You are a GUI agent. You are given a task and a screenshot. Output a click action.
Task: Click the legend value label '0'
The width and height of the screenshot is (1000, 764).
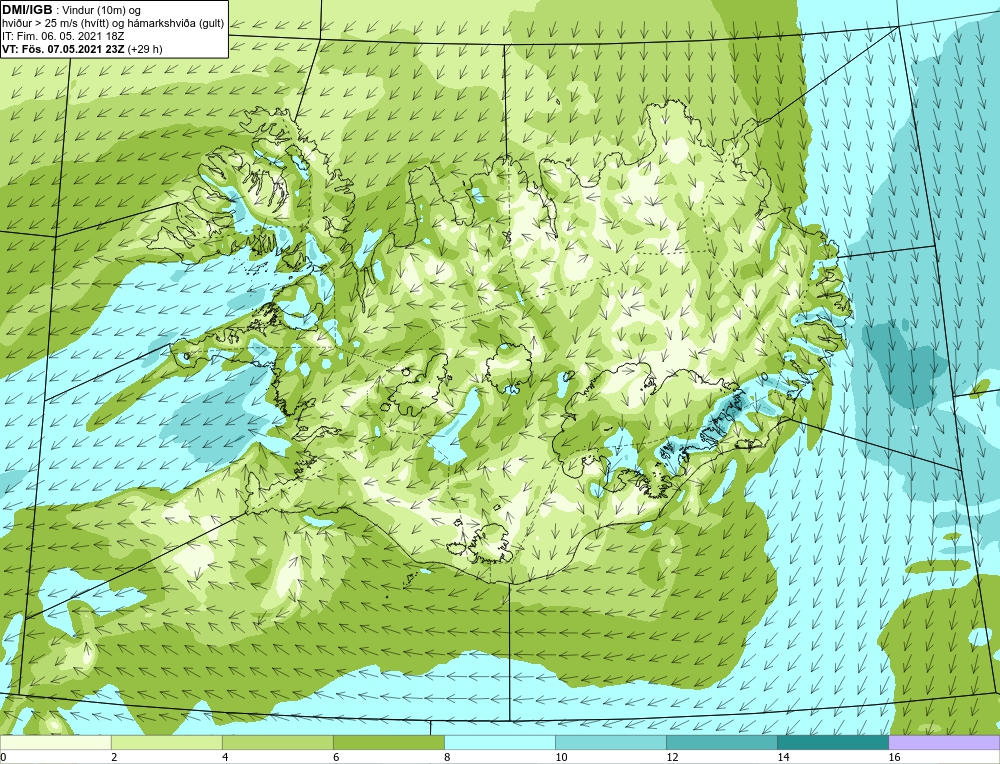[4, 757]
